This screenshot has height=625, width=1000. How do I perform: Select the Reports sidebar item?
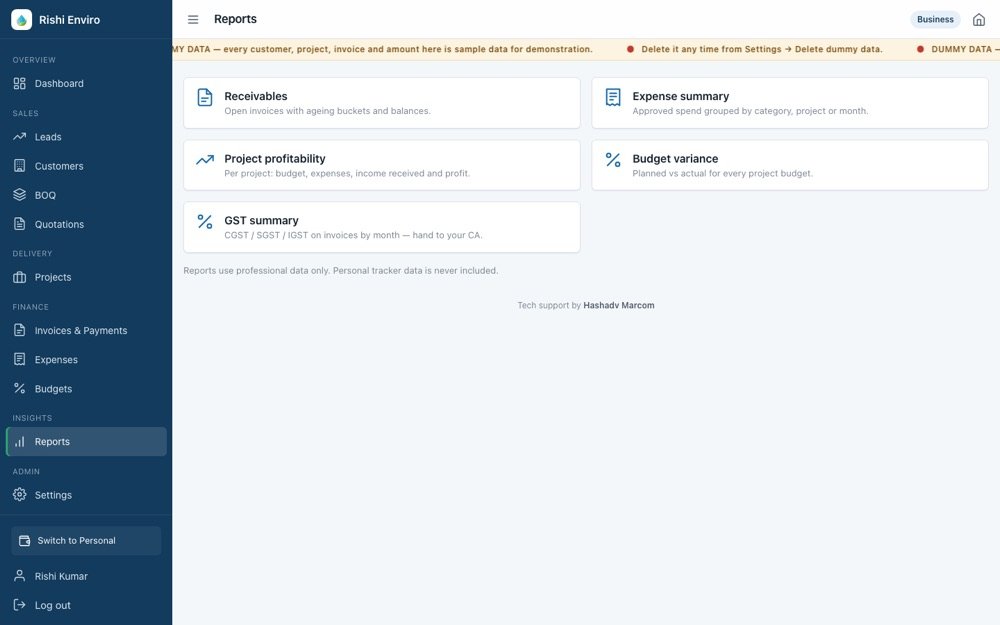pyautogui.click(x=86, y=442)
